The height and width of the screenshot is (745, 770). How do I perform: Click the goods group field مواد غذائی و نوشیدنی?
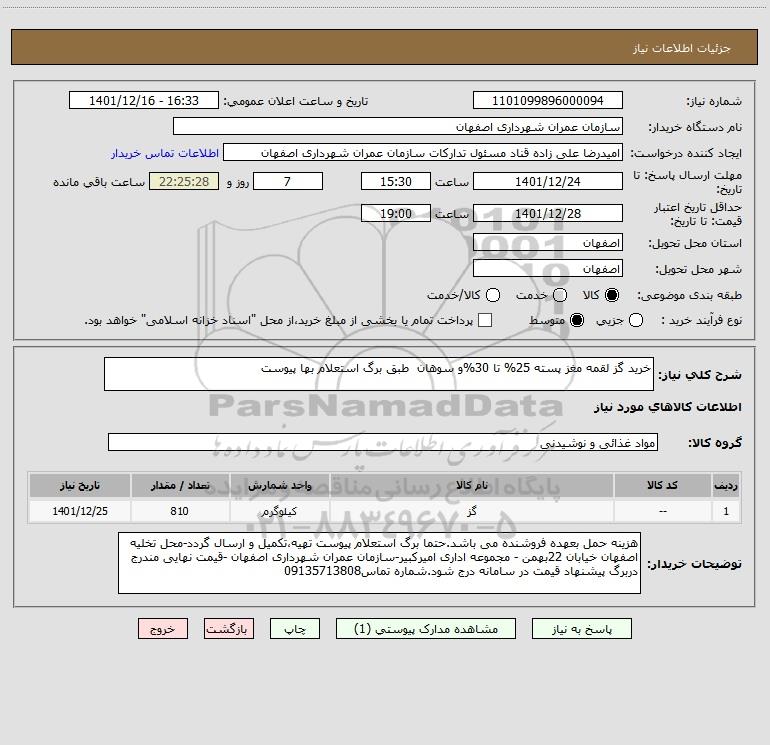(x=383, y=442)
